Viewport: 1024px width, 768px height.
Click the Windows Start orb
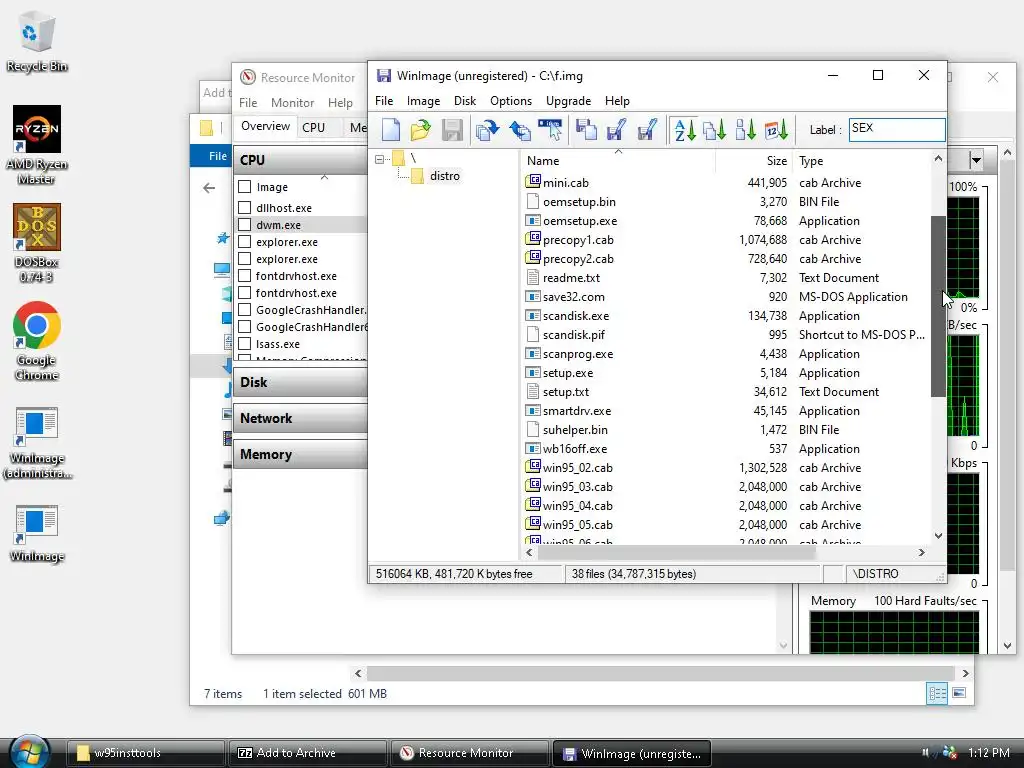pos(29,752)
